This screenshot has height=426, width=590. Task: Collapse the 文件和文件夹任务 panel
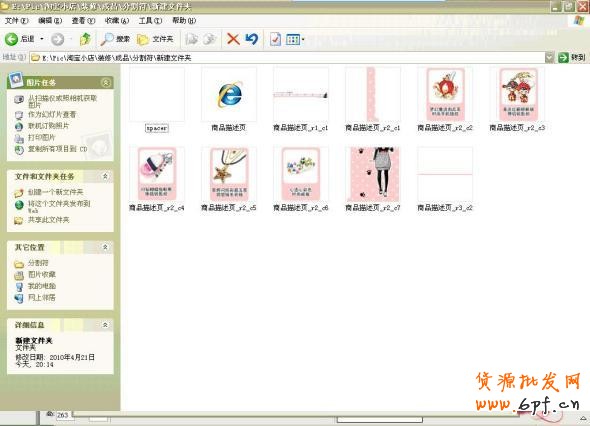coord(105,176)
